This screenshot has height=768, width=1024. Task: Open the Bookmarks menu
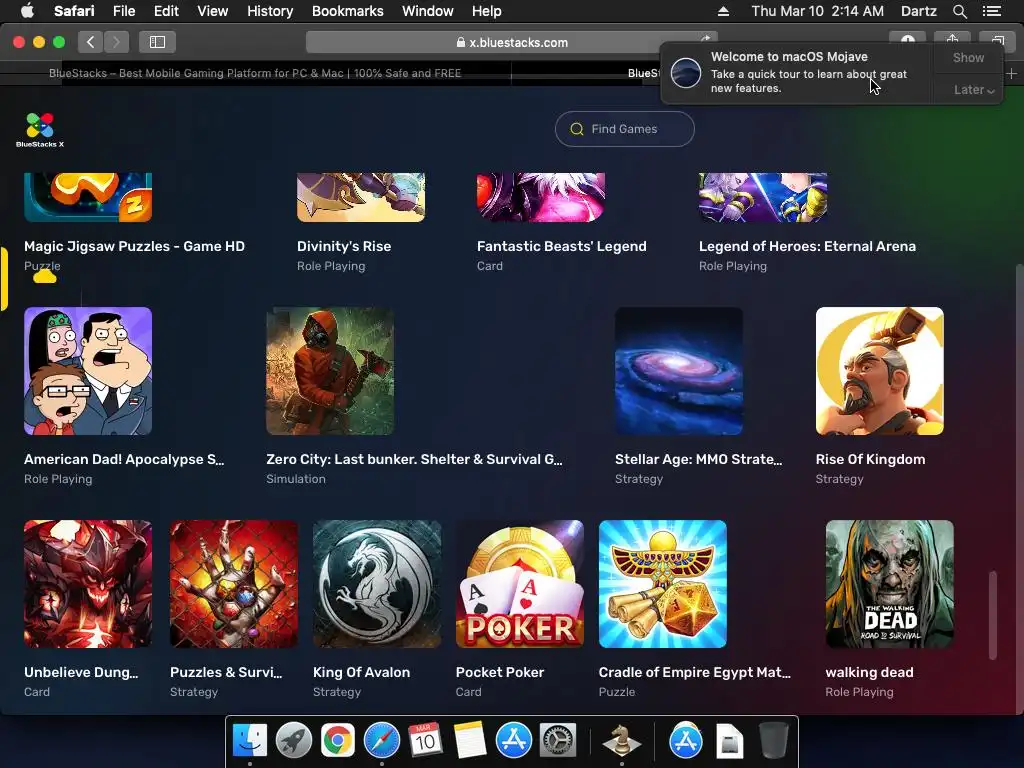coord(347,11)
